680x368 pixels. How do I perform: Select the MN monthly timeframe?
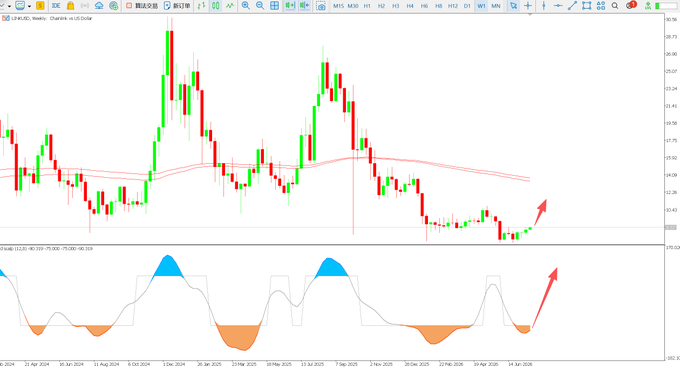pos(496,6)
